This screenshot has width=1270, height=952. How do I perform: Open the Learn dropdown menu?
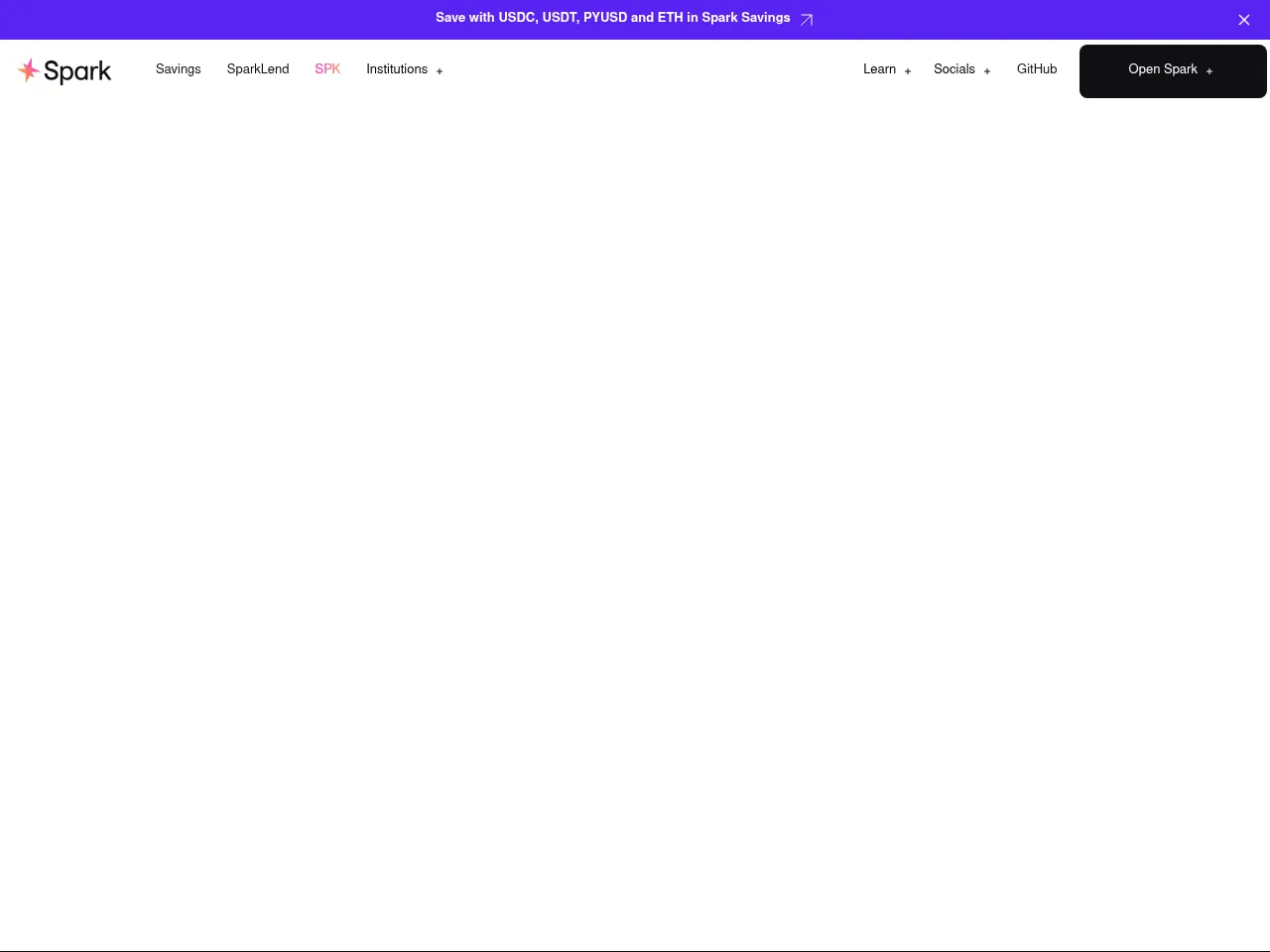pyautogui.click(x=879, y=69)
